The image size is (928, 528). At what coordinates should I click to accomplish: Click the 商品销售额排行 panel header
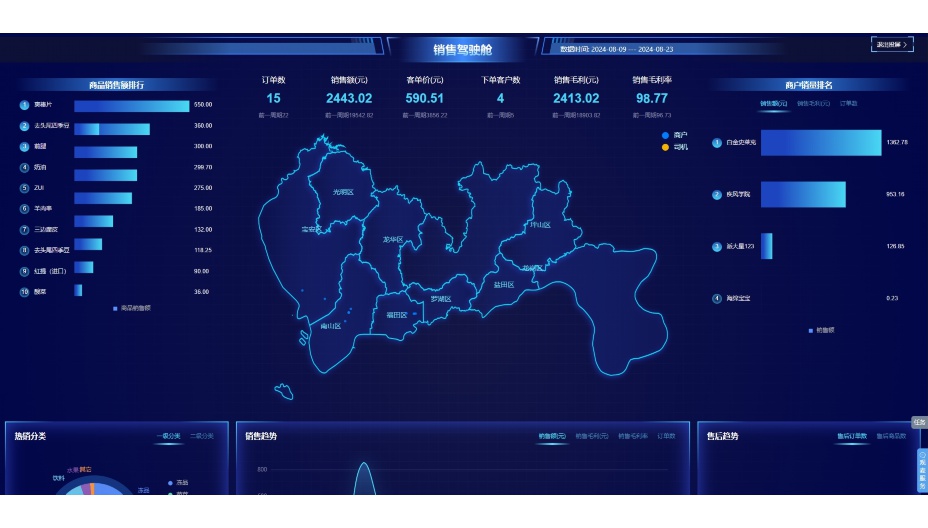[x=117, y=85]
